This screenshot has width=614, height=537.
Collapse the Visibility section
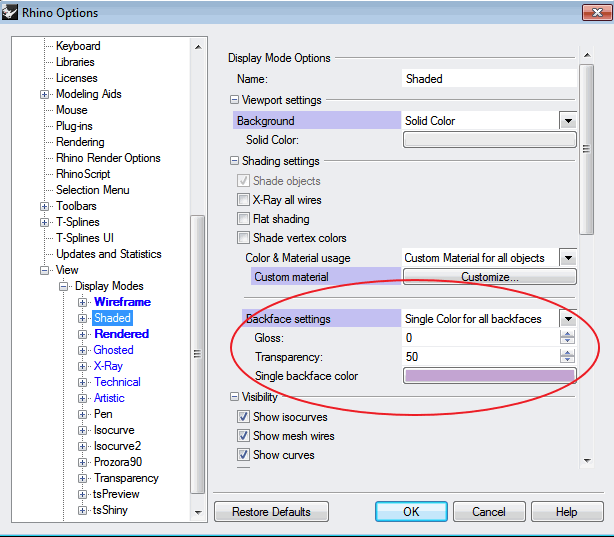coord(234,397)
